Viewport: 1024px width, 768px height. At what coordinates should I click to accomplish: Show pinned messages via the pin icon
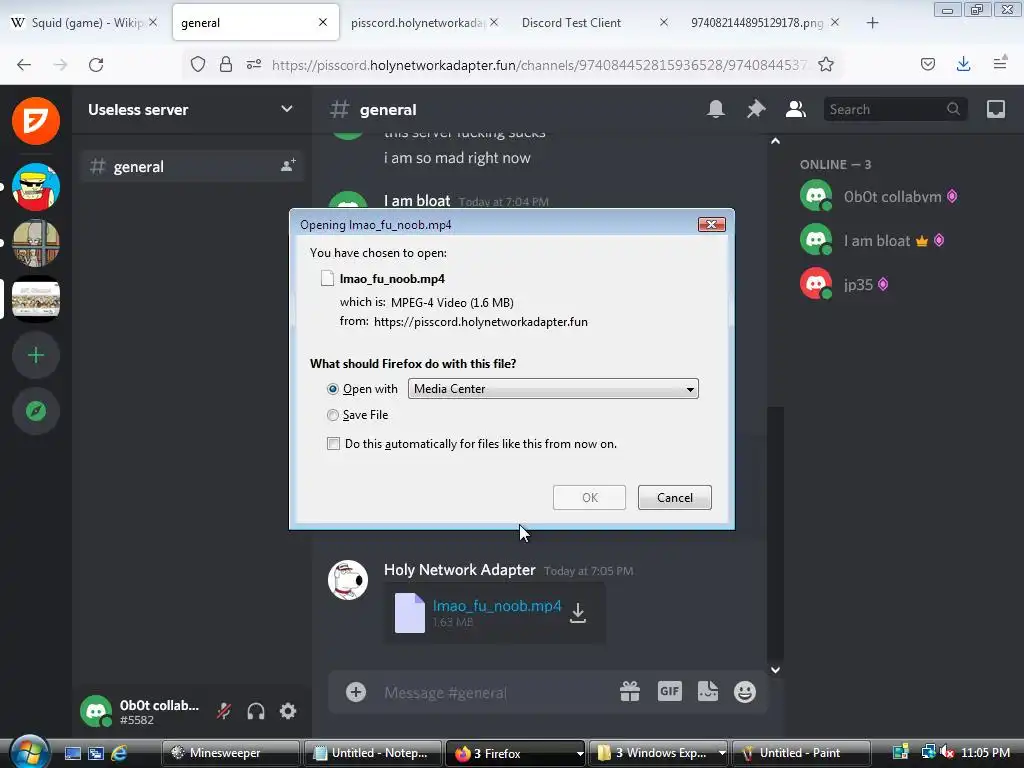coord(756,109)
